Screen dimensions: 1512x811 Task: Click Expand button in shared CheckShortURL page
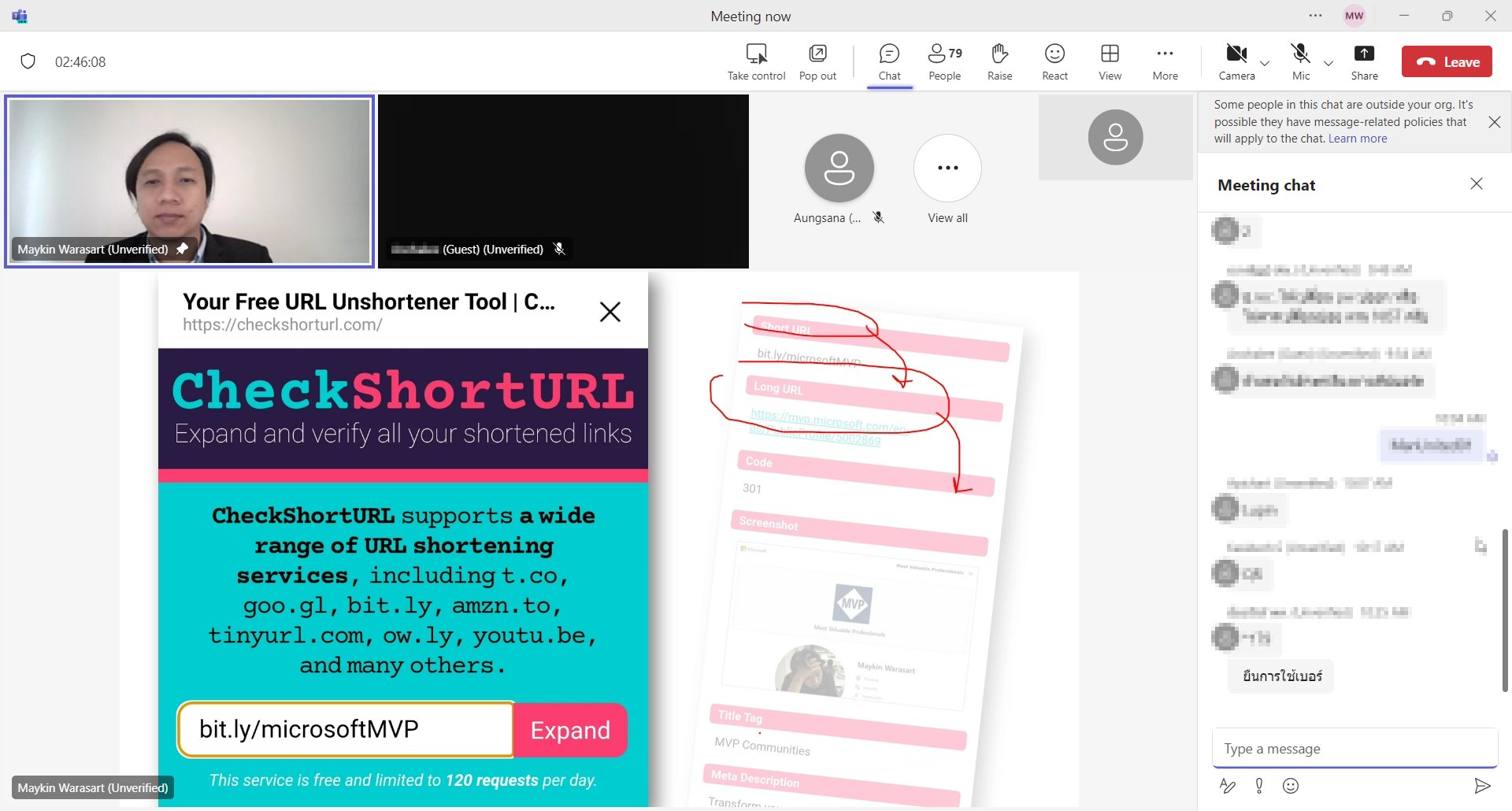click(x=570, y=730)
